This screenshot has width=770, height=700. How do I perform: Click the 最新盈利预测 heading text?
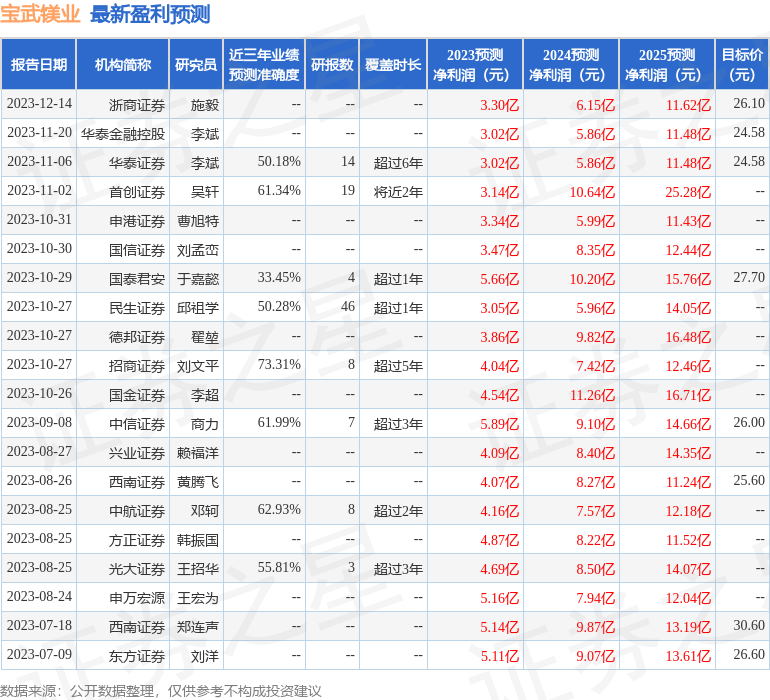150,14
